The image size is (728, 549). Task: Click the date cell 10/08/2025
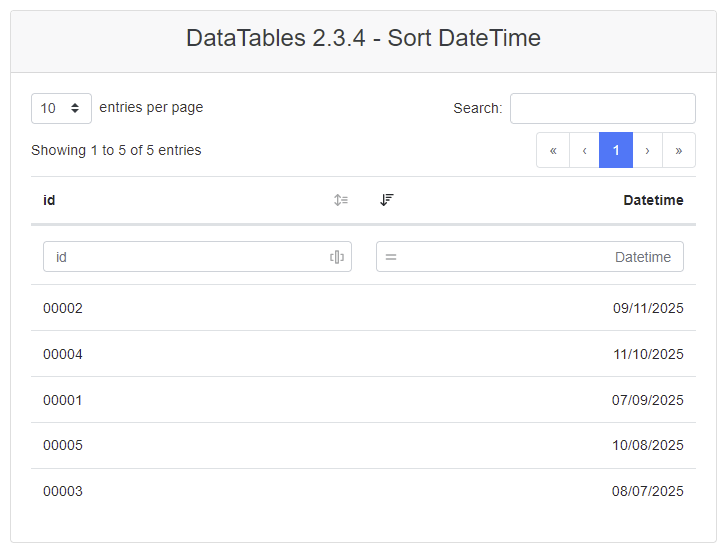pyautogui.click(x=648, y=446)
